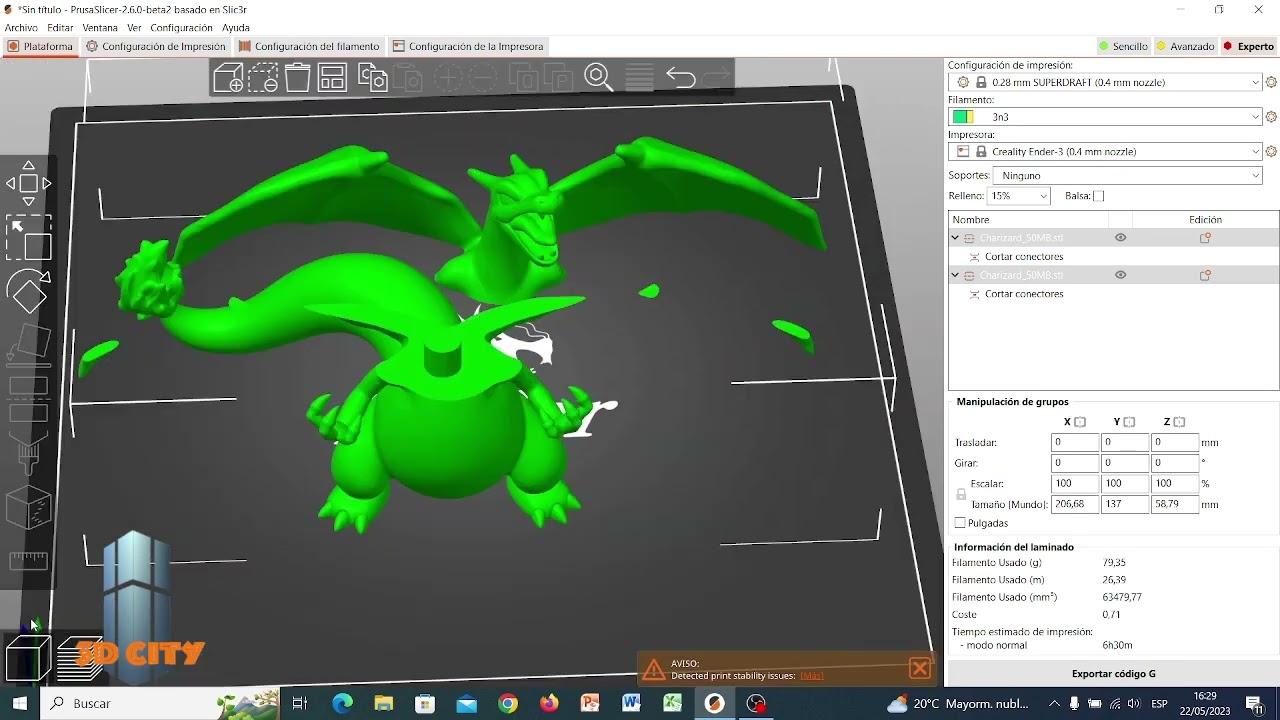The height and width of the screenshot is (720, 1280).
Task: Click the Más link in the warning
Action: pos(812,676)
